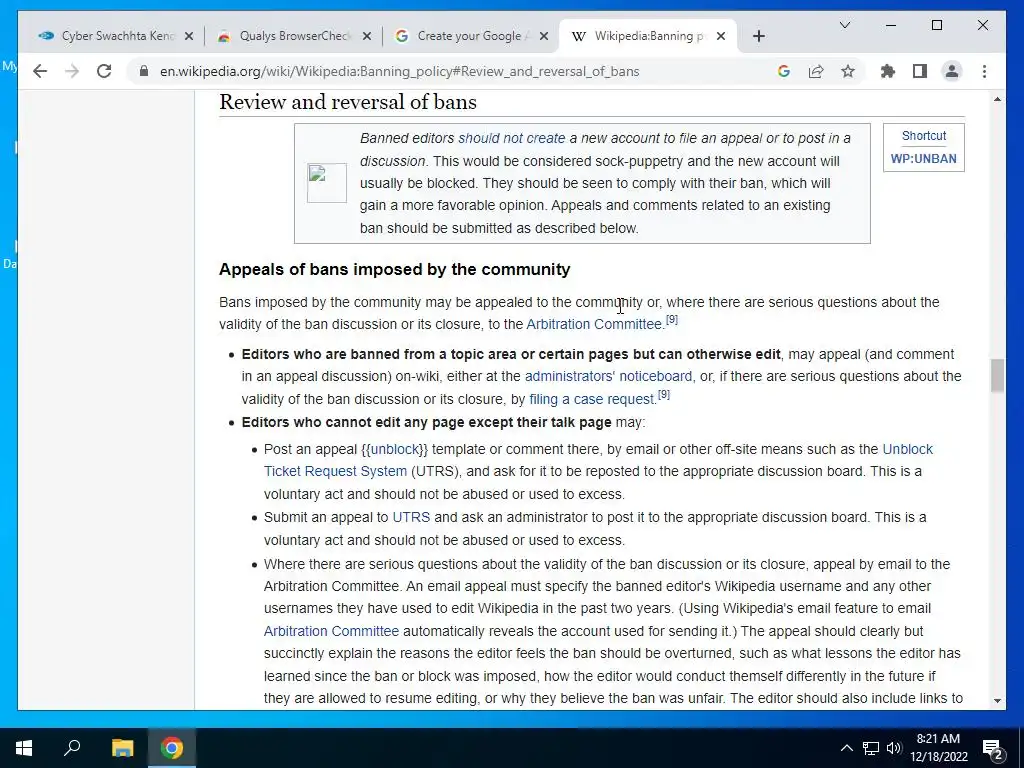This screenshot has width=1024, height=768.
Task: Close the Qualys BrowserCheck tab
Action: (367, 36)
